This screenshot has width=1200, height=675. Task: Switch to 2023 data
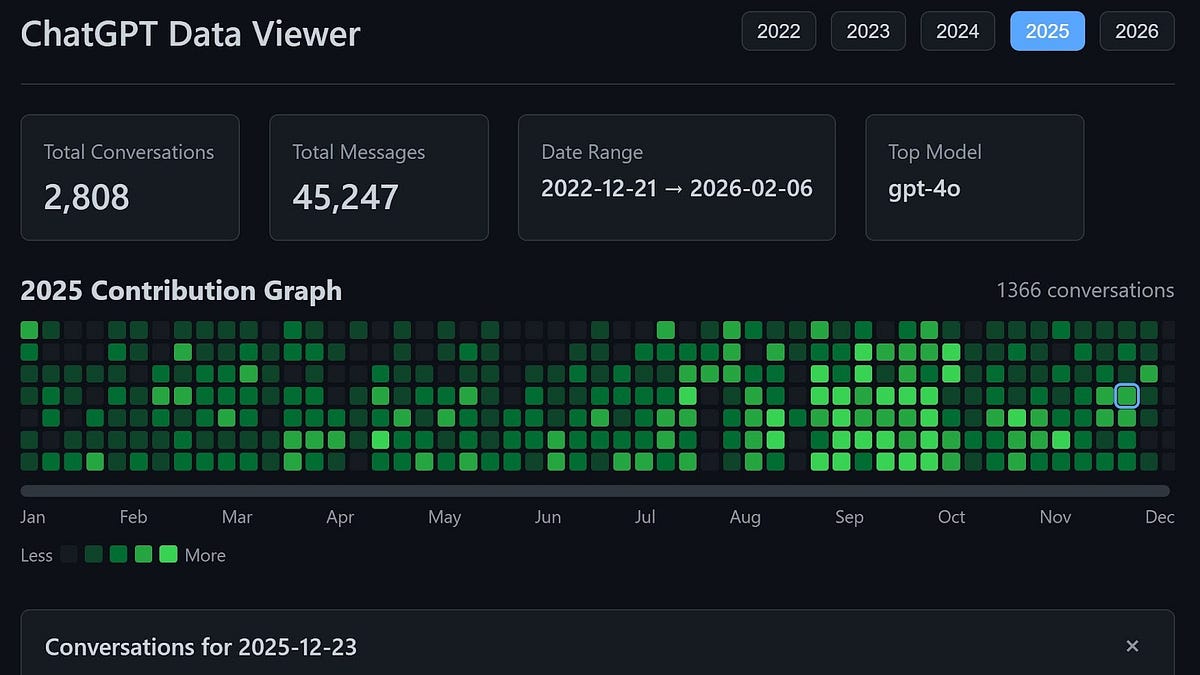point(867,31)
